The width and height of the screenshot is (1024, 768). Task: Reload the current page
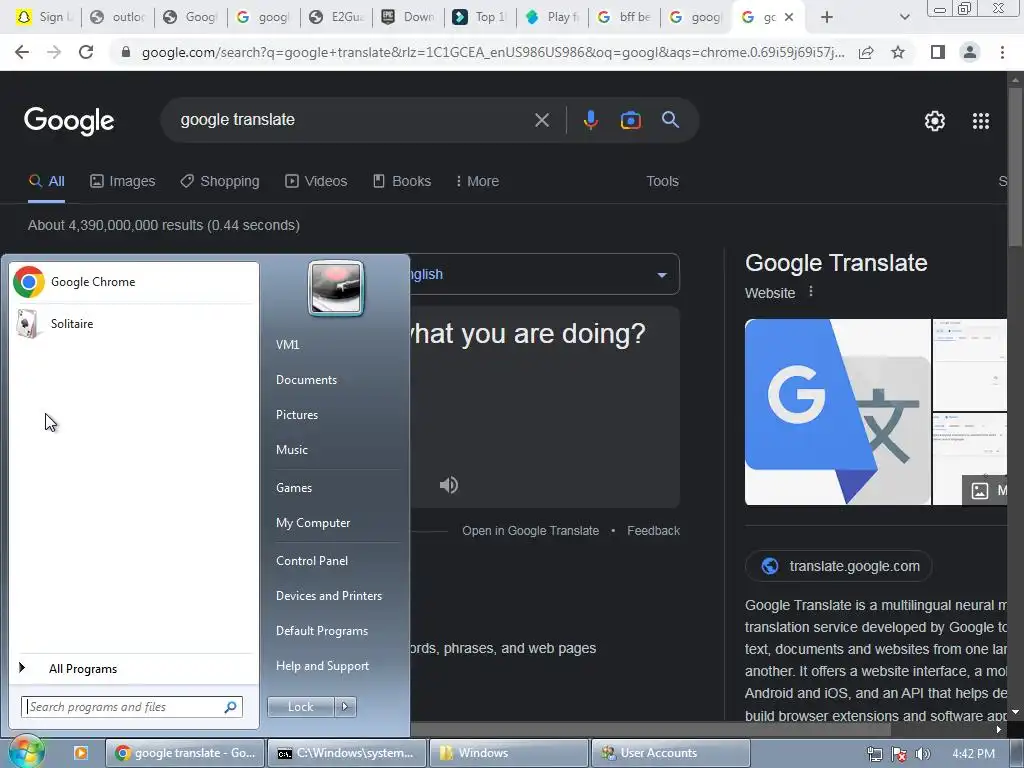tap(86, 52)
